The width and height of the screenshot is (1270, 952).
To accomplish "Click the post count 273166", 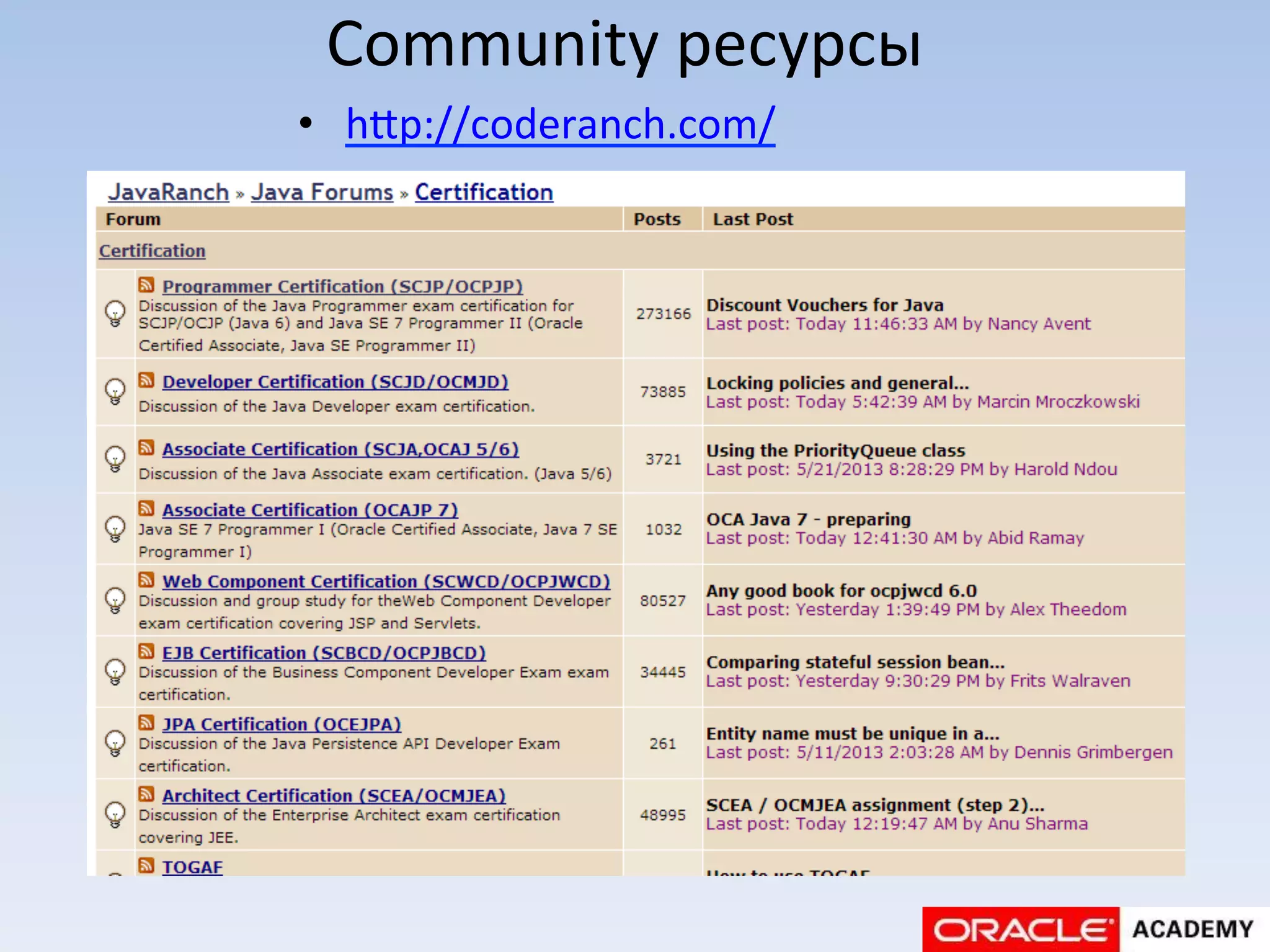I will pyautogui.click(x=664, y=314).
